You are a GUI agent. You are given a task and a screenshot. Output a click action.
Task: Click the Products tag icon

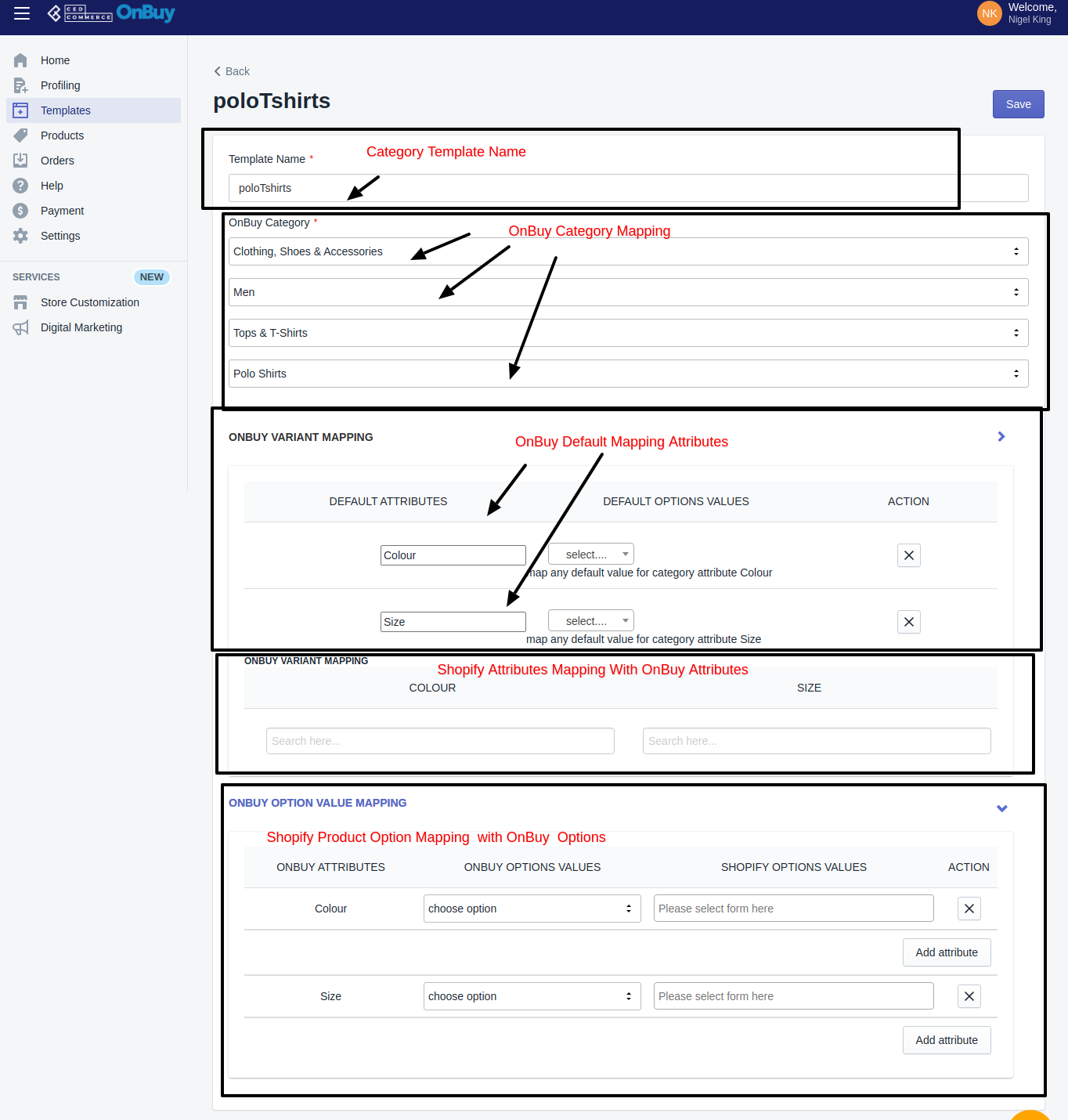20,135
